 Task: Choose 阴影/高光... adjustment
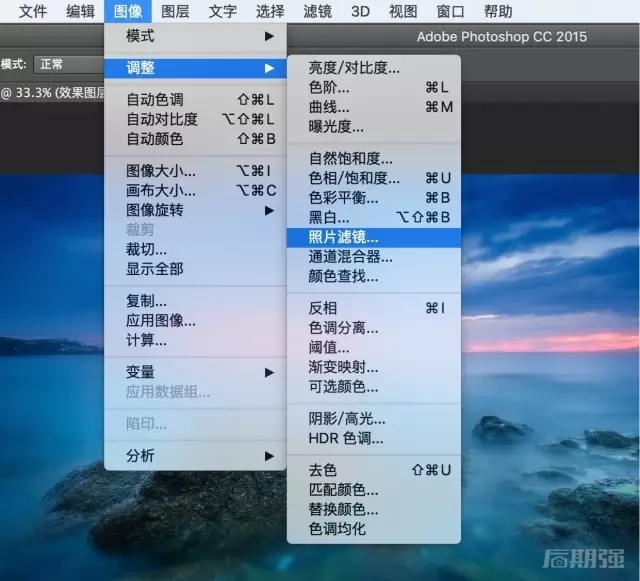[x=374, y=418]
